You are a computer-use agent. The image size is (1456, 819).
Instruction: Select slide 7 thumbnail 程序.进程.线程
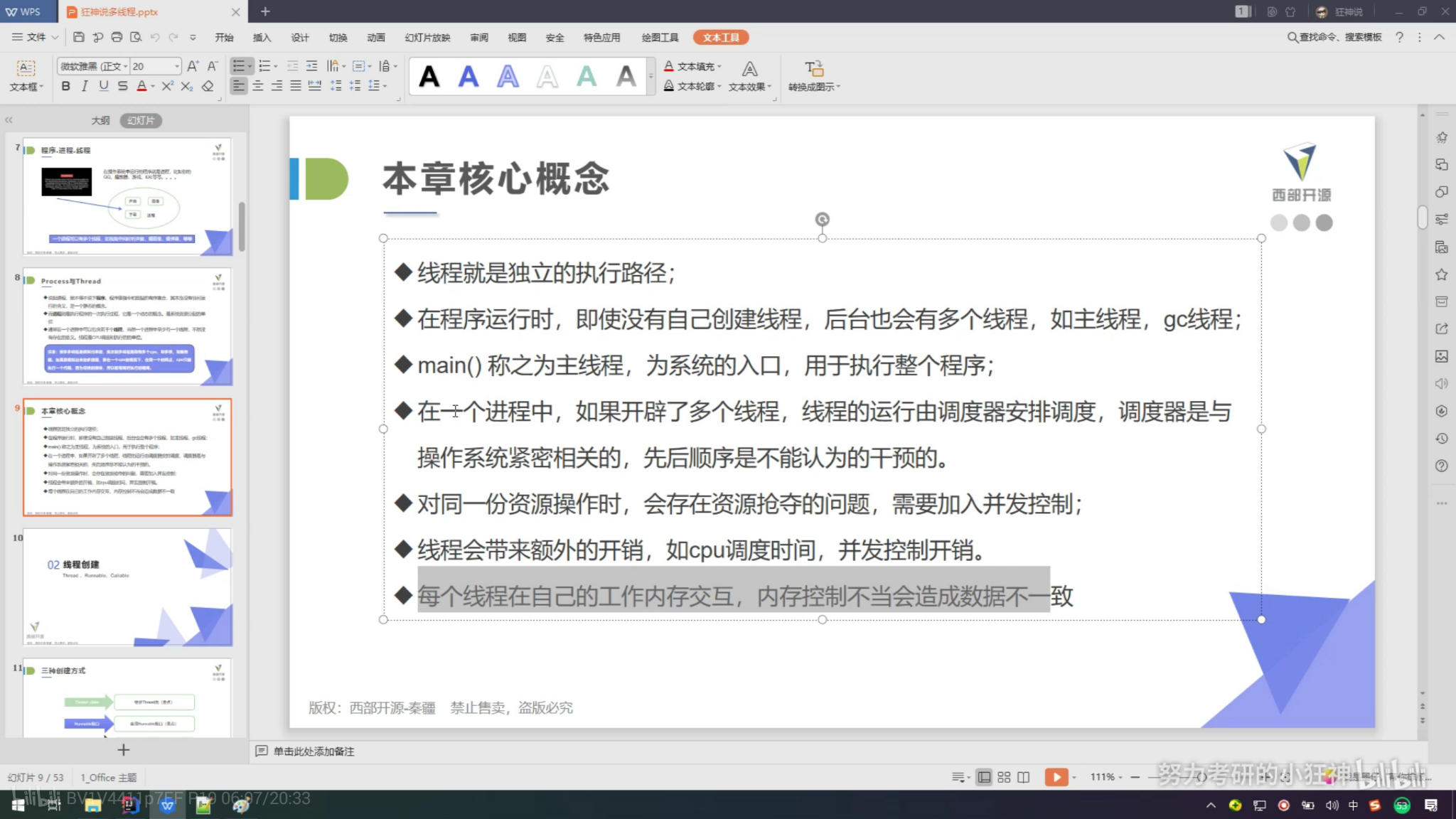pos(127,197)
